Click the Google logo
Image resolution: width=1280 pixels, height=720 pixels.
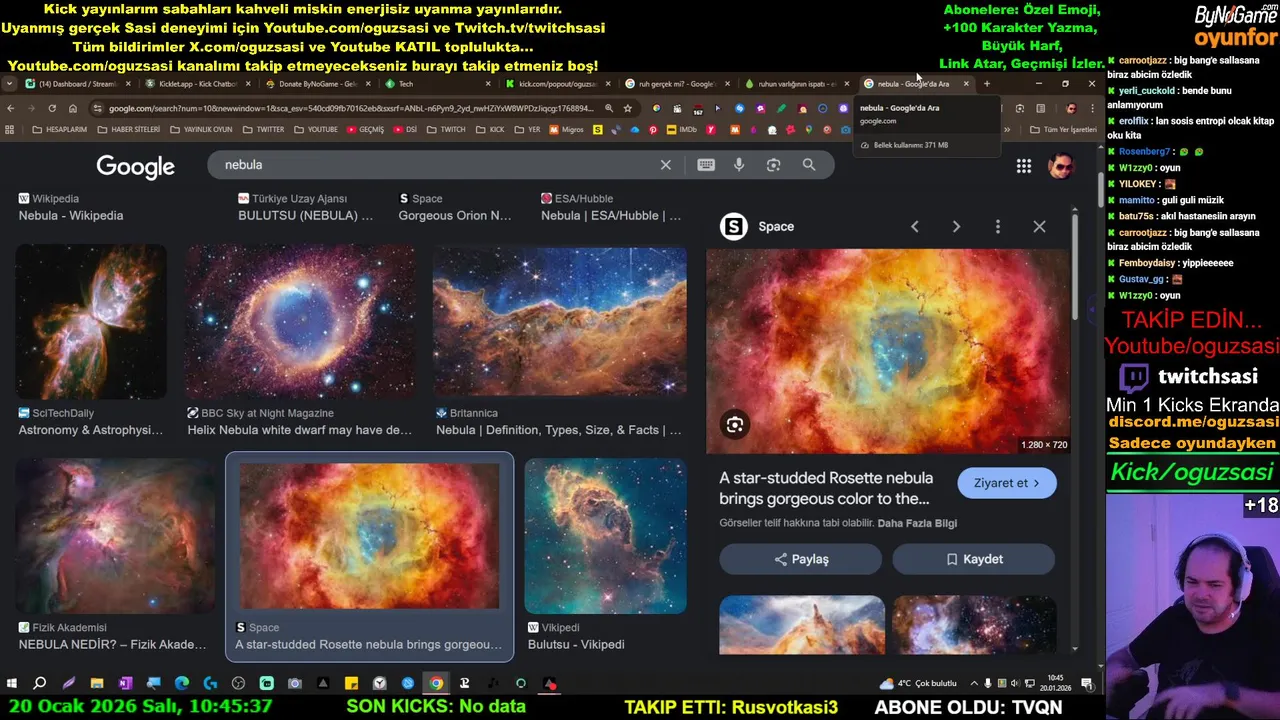135,166
